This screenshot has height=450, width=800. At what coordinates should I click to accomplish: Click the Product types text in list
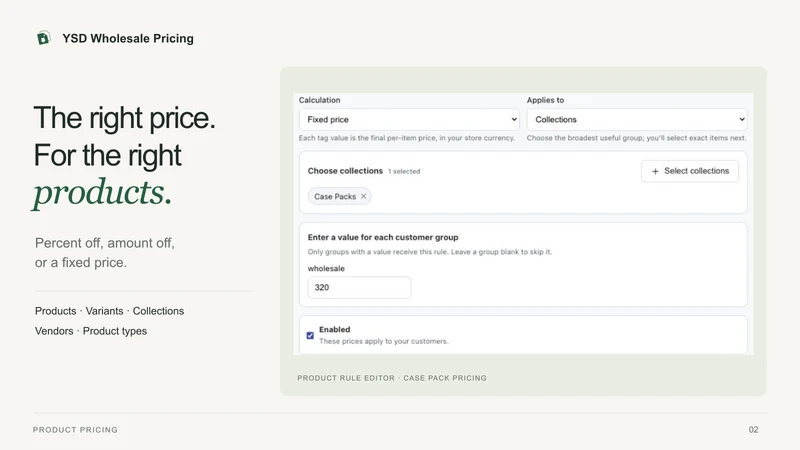pyautogui.click(x=115, y=331)
